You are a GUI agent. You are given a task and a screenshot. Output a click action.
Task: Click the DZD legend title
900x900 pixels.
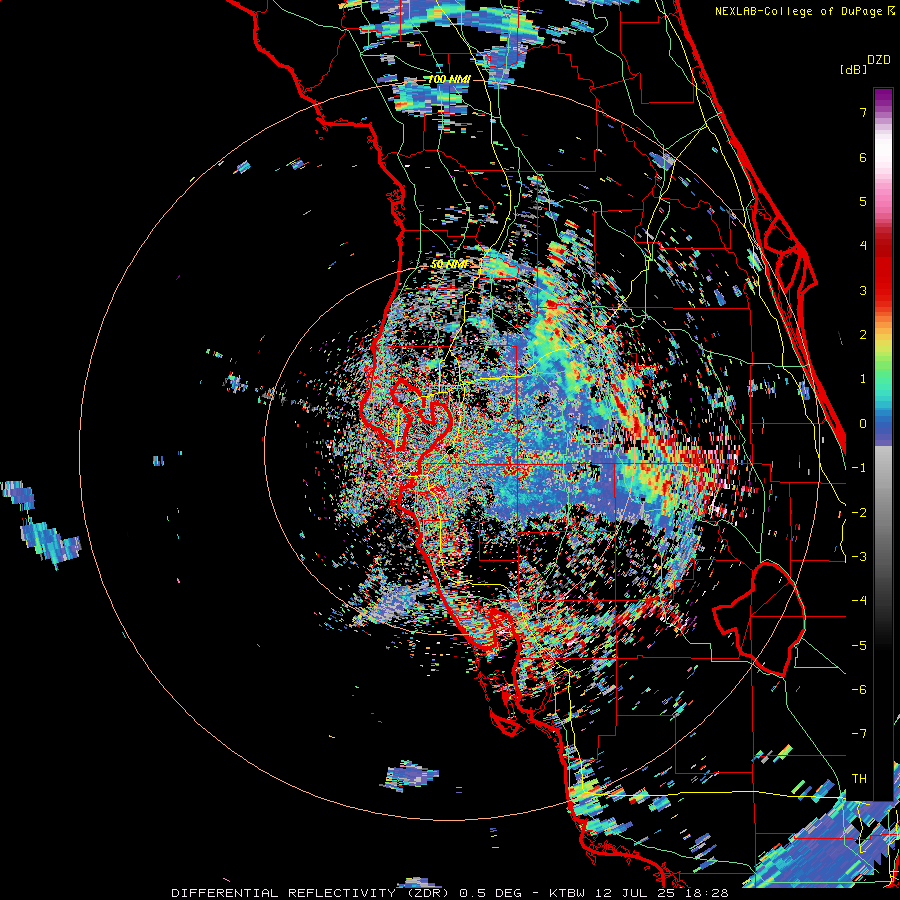[x=879, y=60]
